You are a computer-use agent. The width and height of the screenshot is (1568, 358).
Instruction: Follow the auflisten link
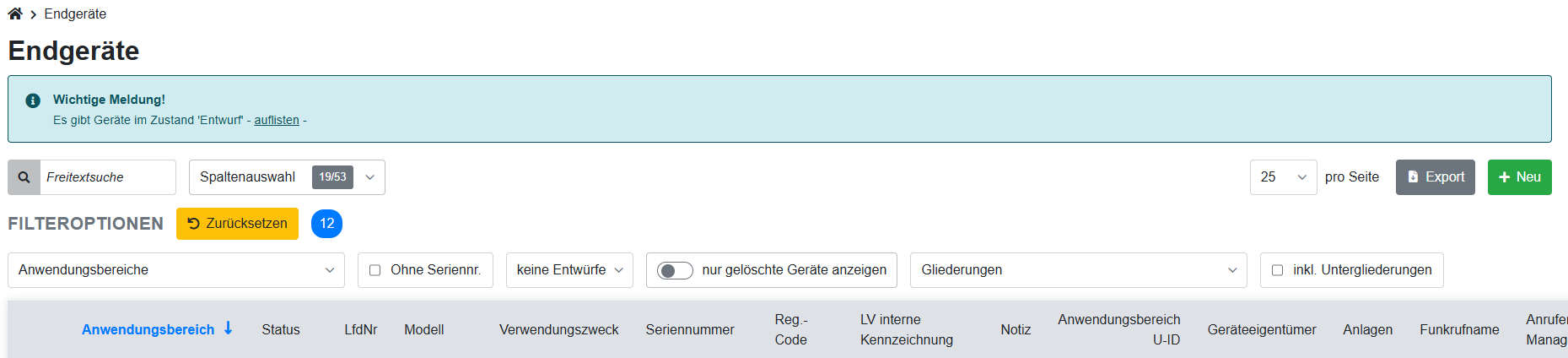pos(277,120)
